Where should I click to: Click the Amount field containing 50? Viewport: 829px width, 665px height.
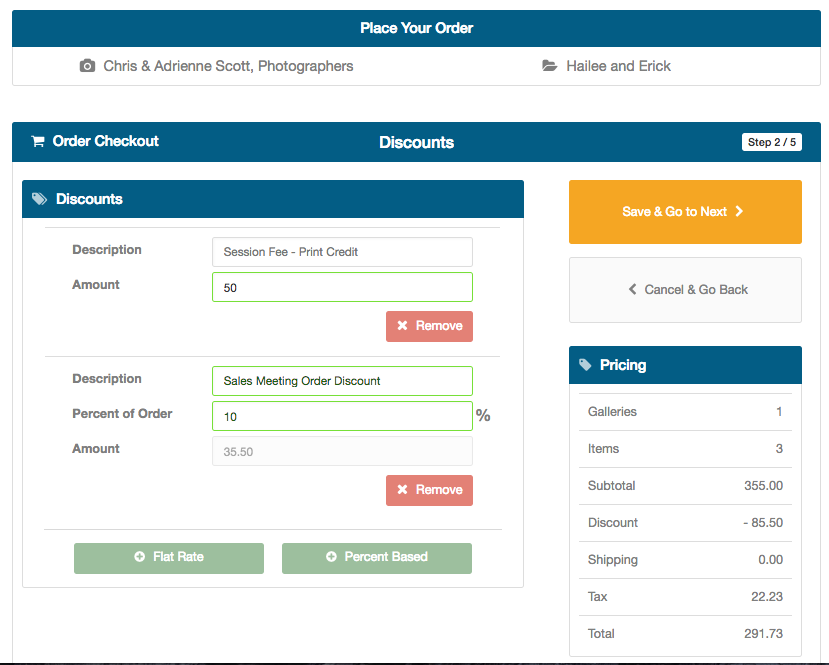click(343, 287)
